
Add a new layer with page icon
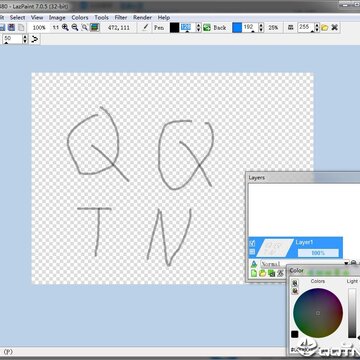(x=254, y=273)
